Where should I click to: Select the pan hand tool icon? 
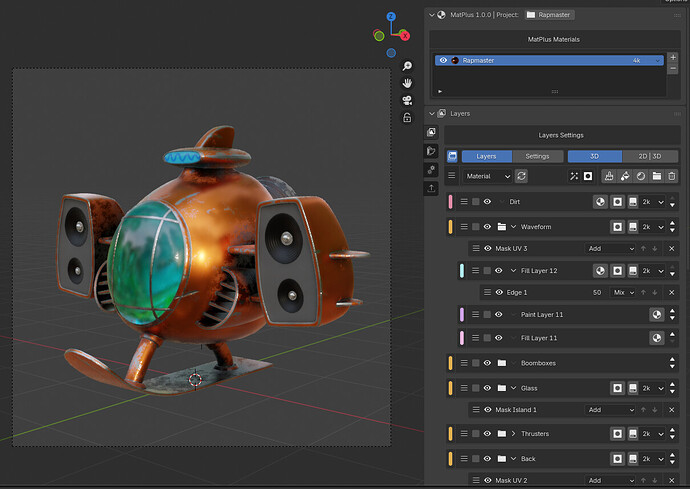coord(407,83)
